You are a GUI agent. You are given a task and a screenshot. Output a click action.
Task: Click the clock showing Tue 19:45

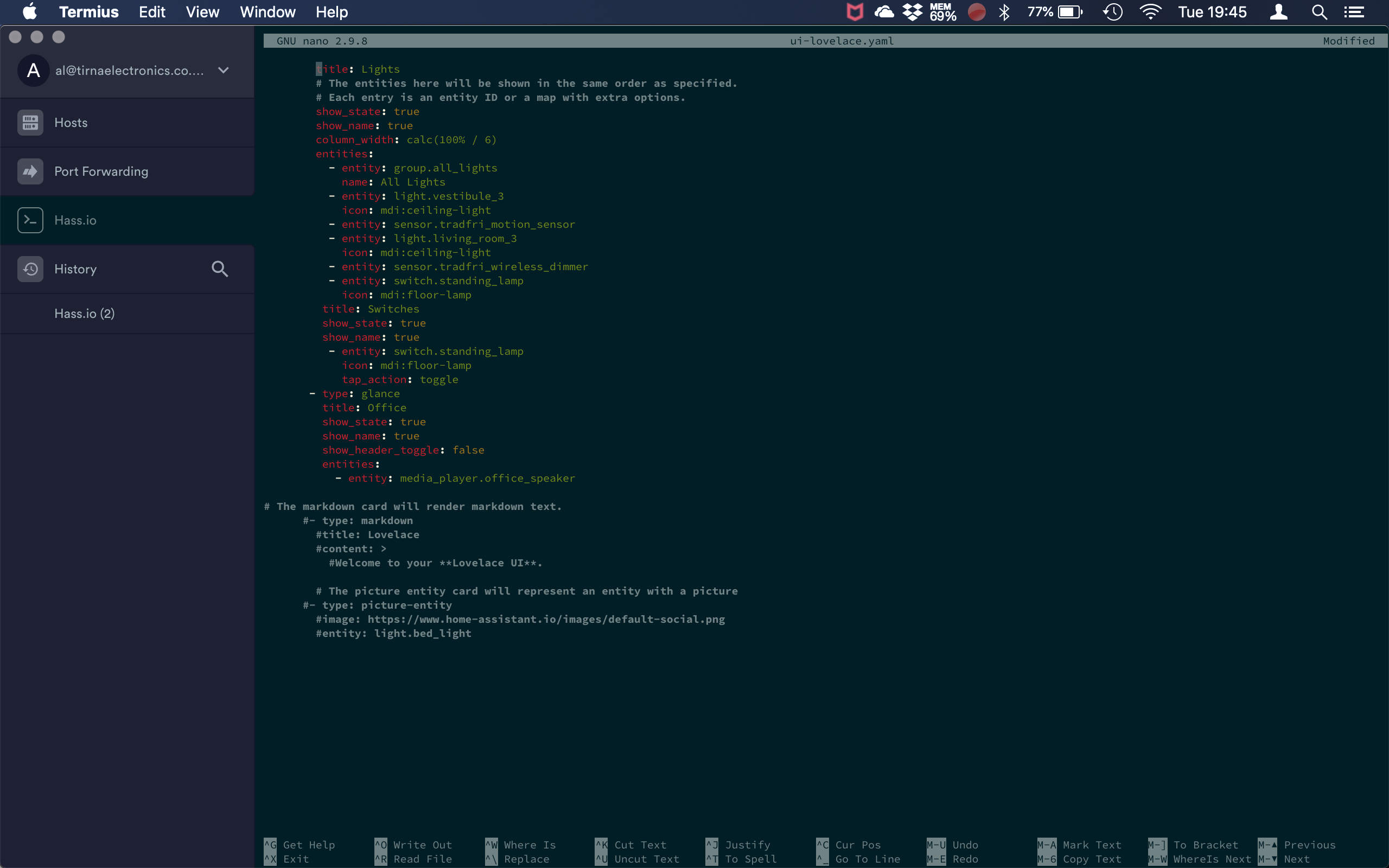point(1213,11)
